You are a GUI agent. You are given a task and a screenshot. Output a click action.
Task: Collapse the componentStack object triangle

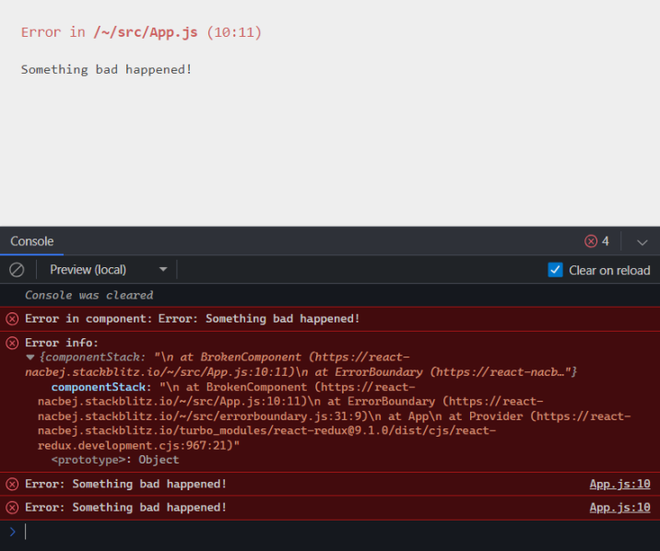click(x=30, y=357)
